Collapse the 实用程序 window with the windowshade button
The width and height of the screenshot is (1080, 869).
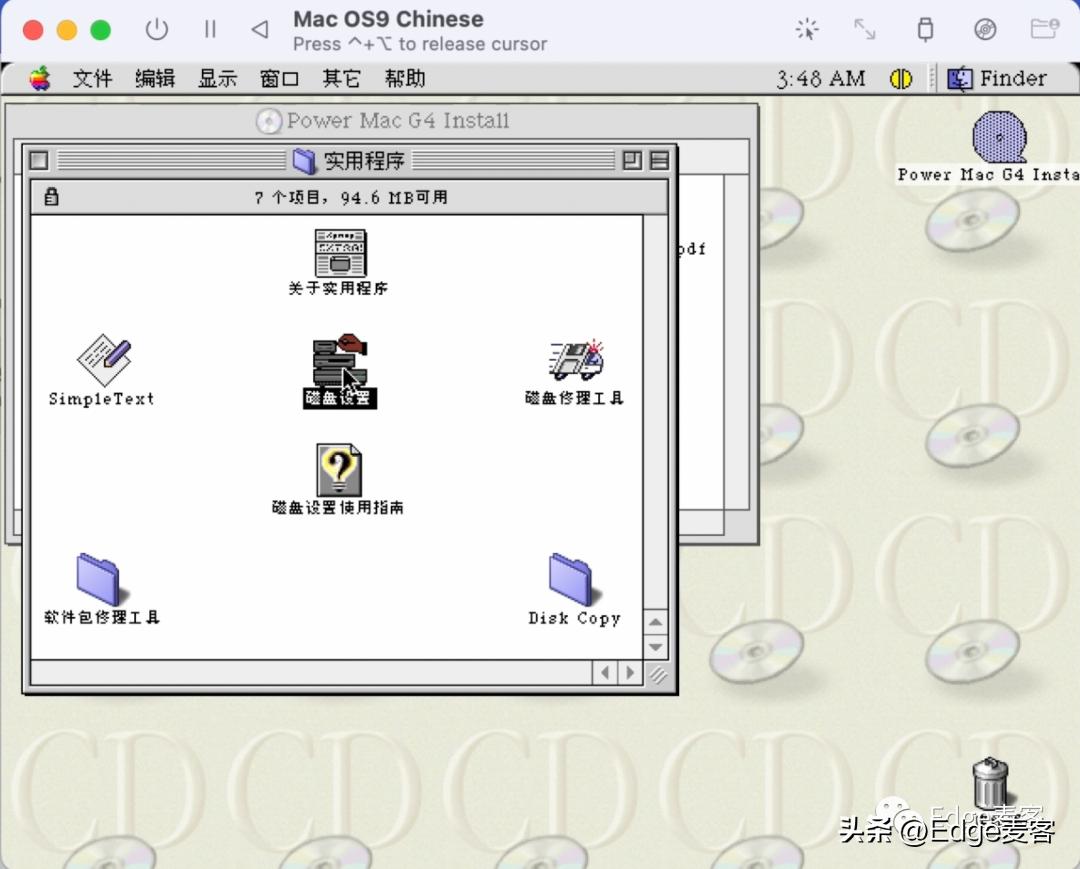click(656, 160)
